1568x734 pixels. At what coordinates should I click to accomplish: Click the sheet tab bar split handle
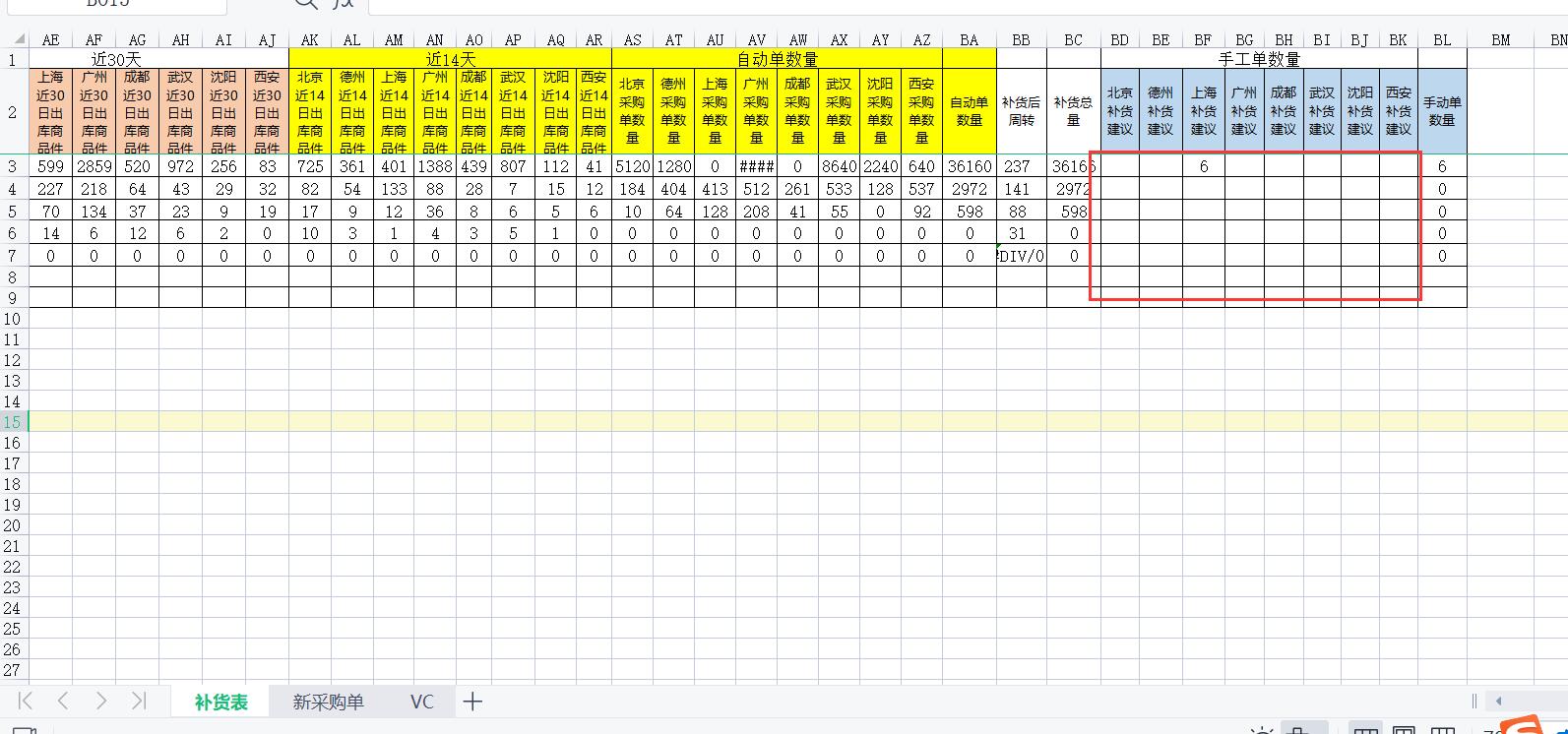click(x=1474, y=702)
